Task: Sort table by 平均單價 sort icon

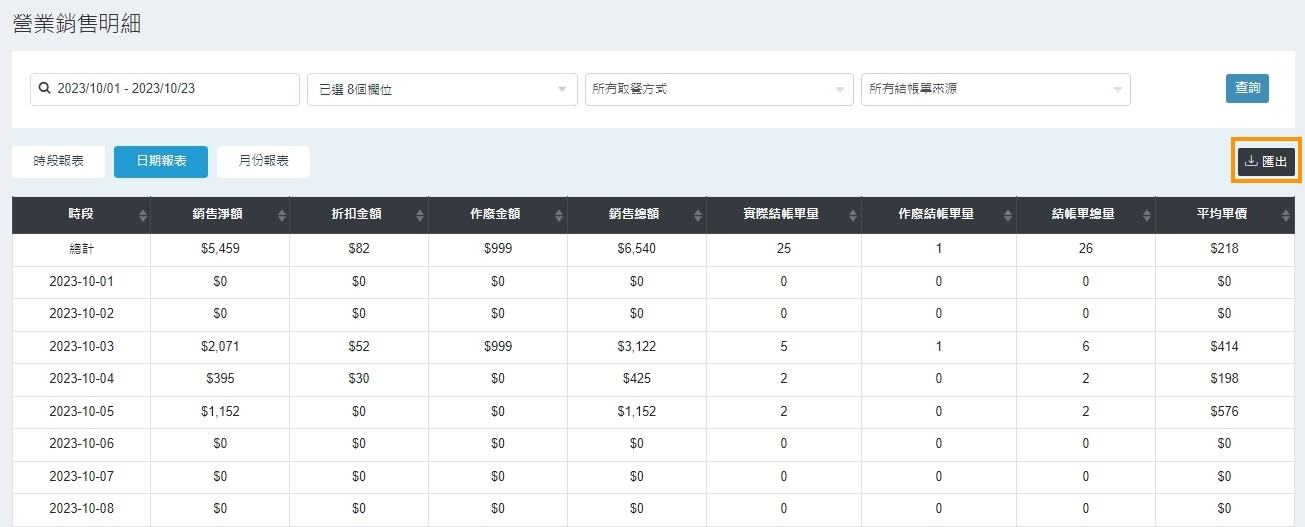Action: point(1285,215)
